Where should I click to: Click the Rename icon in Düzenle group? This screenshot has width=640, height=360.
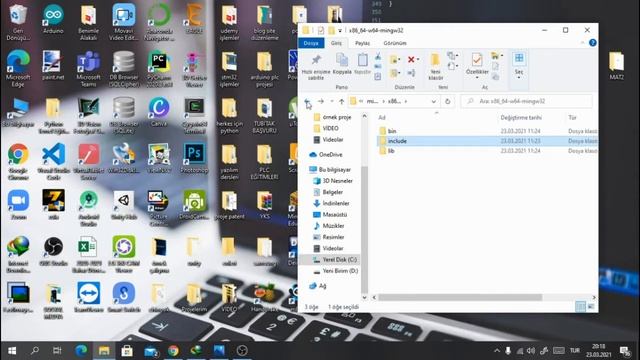[411, 73]
